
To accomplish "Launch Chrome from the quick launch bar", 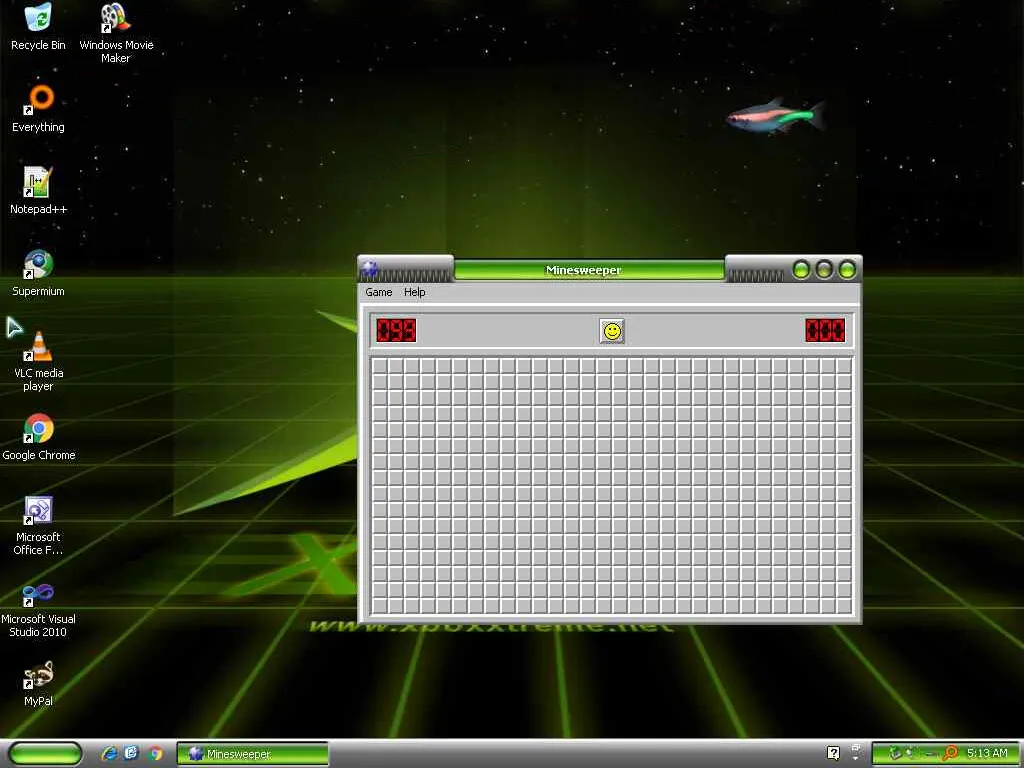I will [x=155, y=754].
